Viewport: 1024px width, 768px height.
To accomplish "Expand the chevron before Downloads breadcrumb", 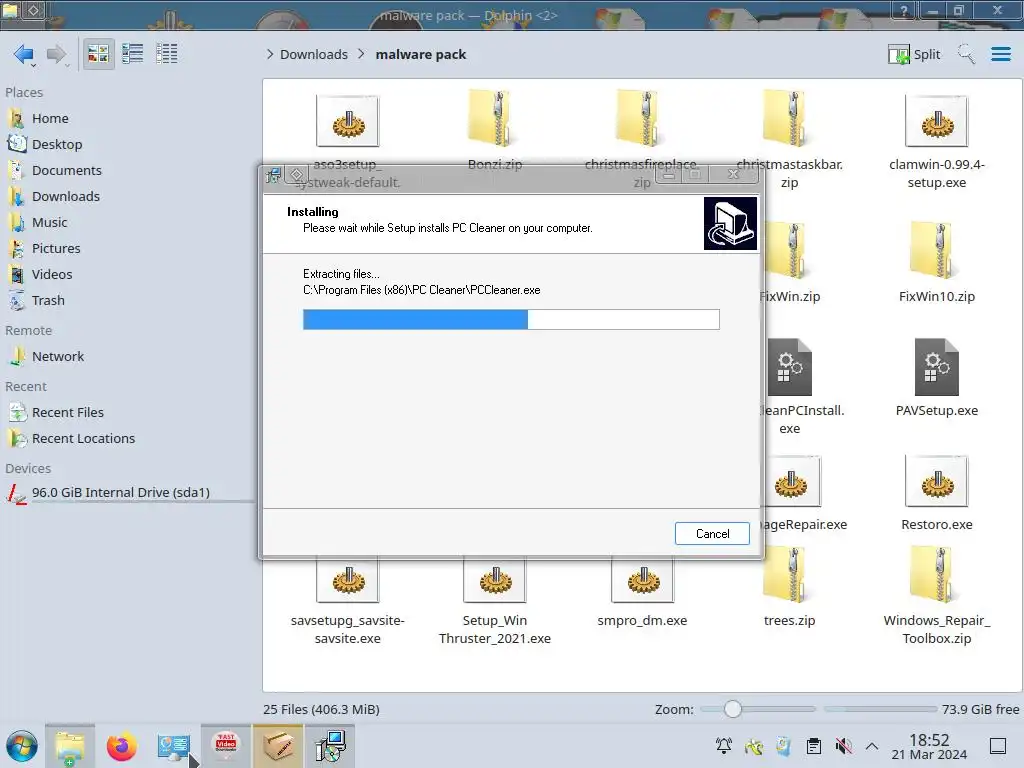I will pyautogui.click(x=270, y=54).
